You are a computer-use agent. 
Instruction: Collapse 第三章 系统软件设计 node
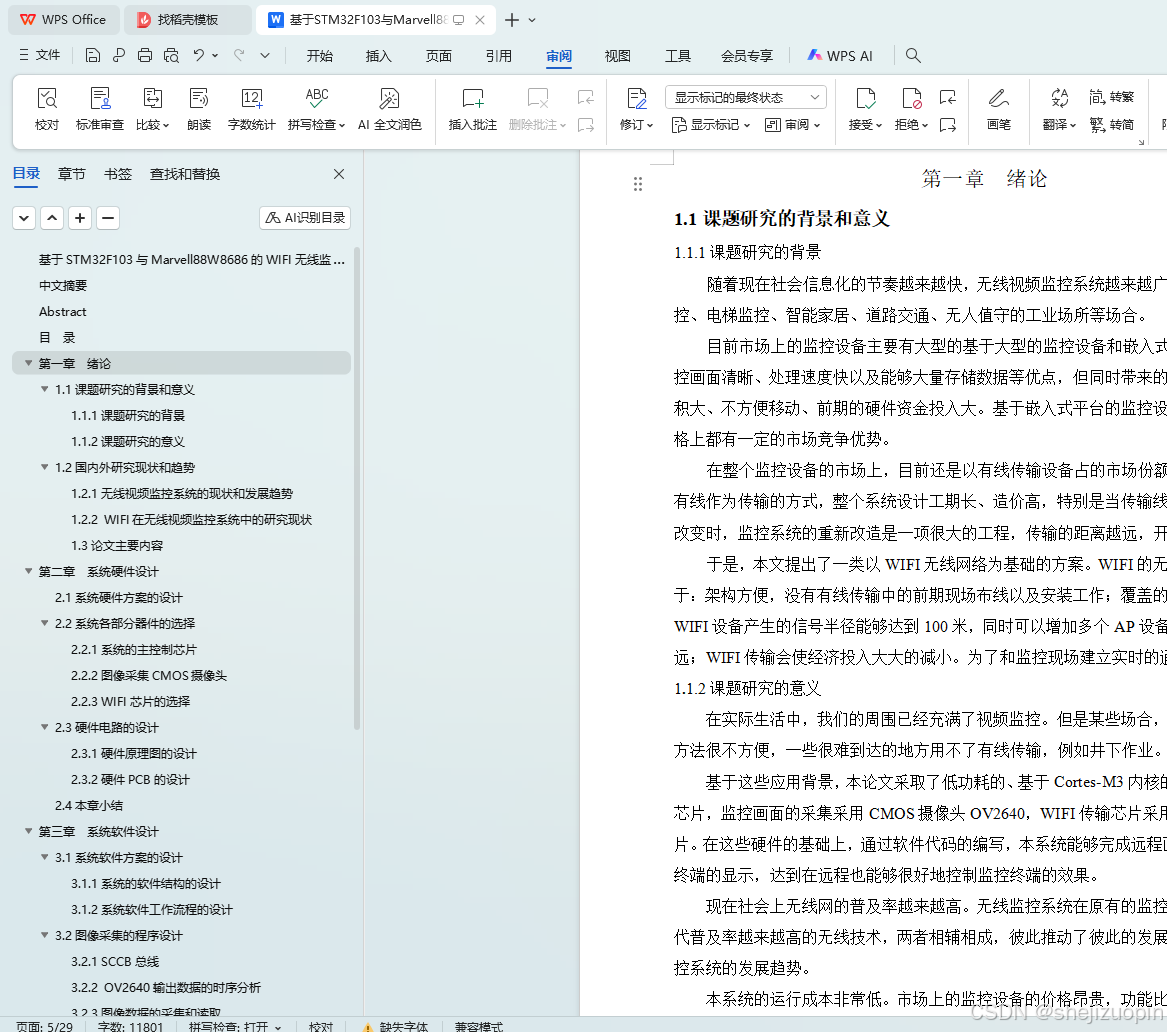tap(28, 831)
